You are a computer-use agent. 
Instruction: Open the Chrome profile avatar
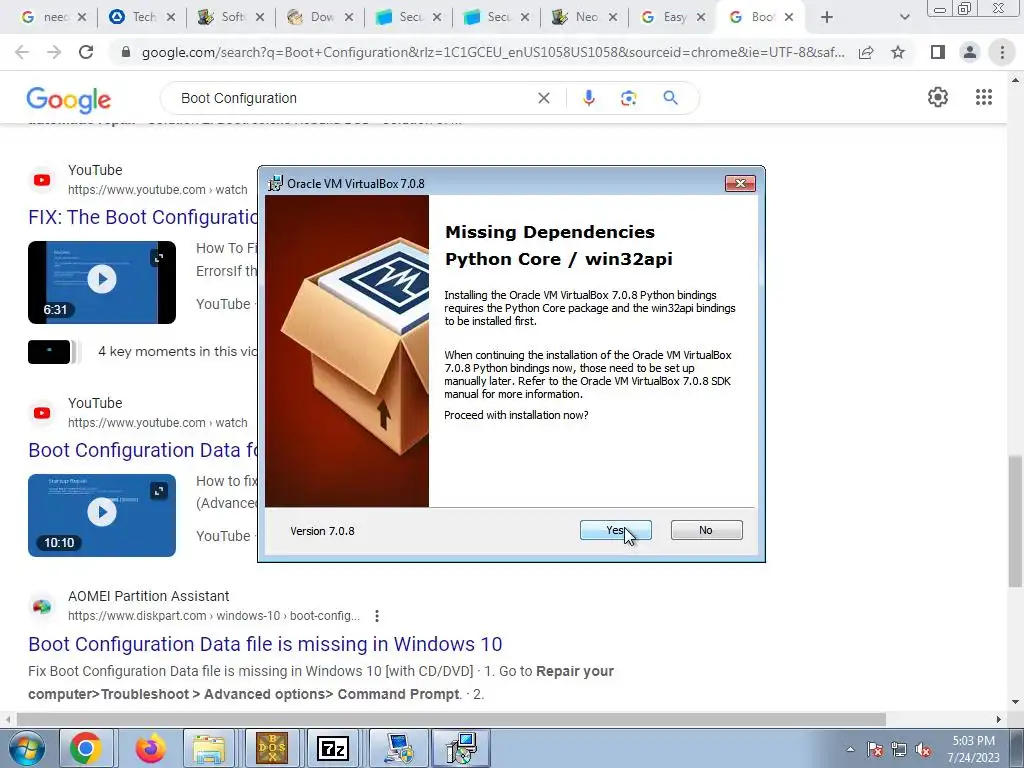[x=970, y=52]
